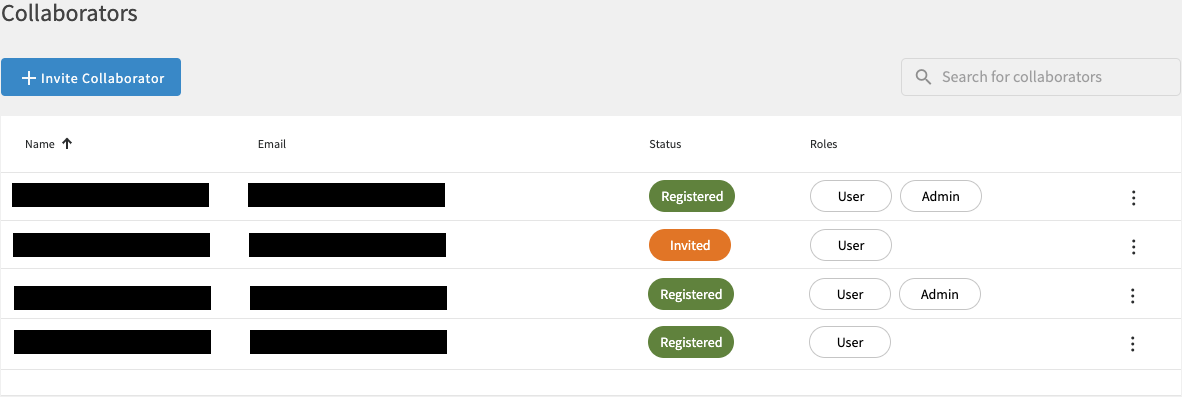Open three-dot menu for first collaborator
1182x397 pixels.
click(x=1132, y=197)
